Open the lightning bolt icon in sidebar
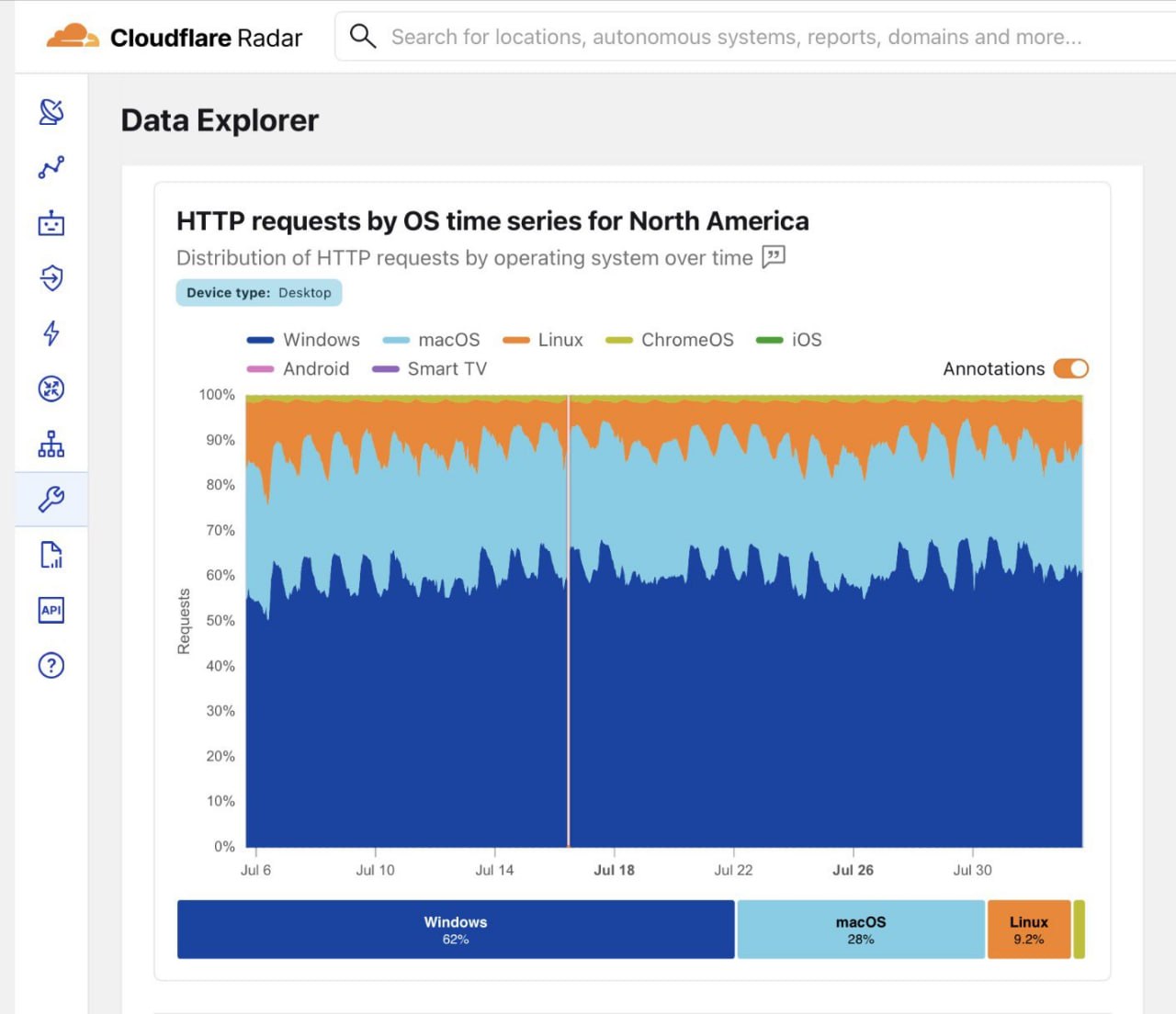 pyautogui.click(x=51, y=332)
